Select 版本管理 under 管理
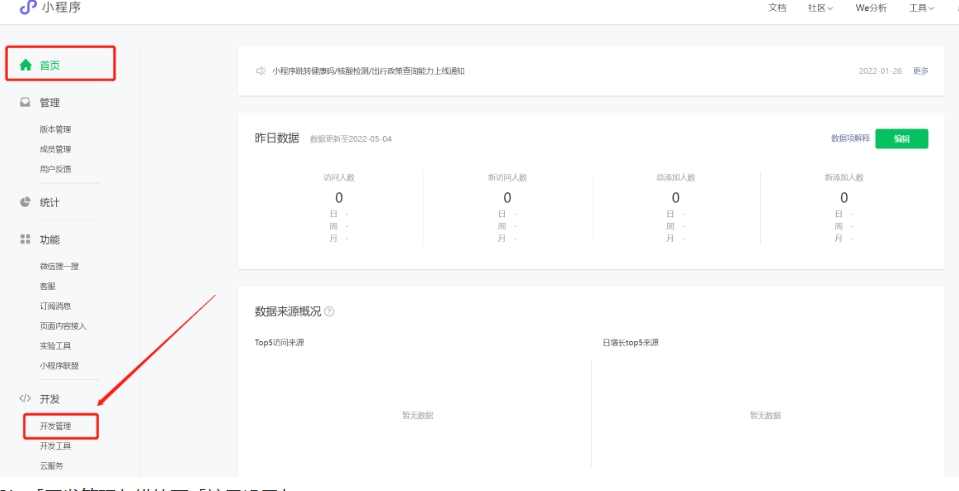The width and height of the screenshot is (959, 491). coord(55,129)
